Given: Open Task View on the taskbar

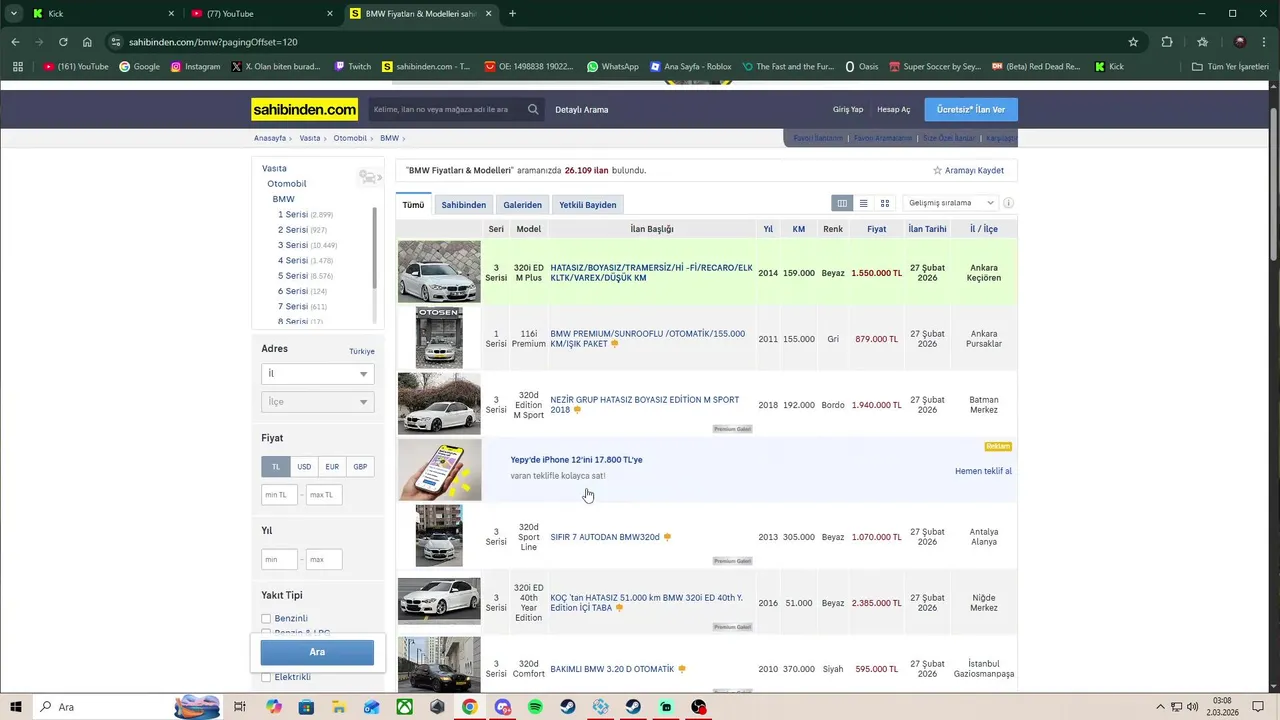Looking at the screenshot, I should pos(240,707).
